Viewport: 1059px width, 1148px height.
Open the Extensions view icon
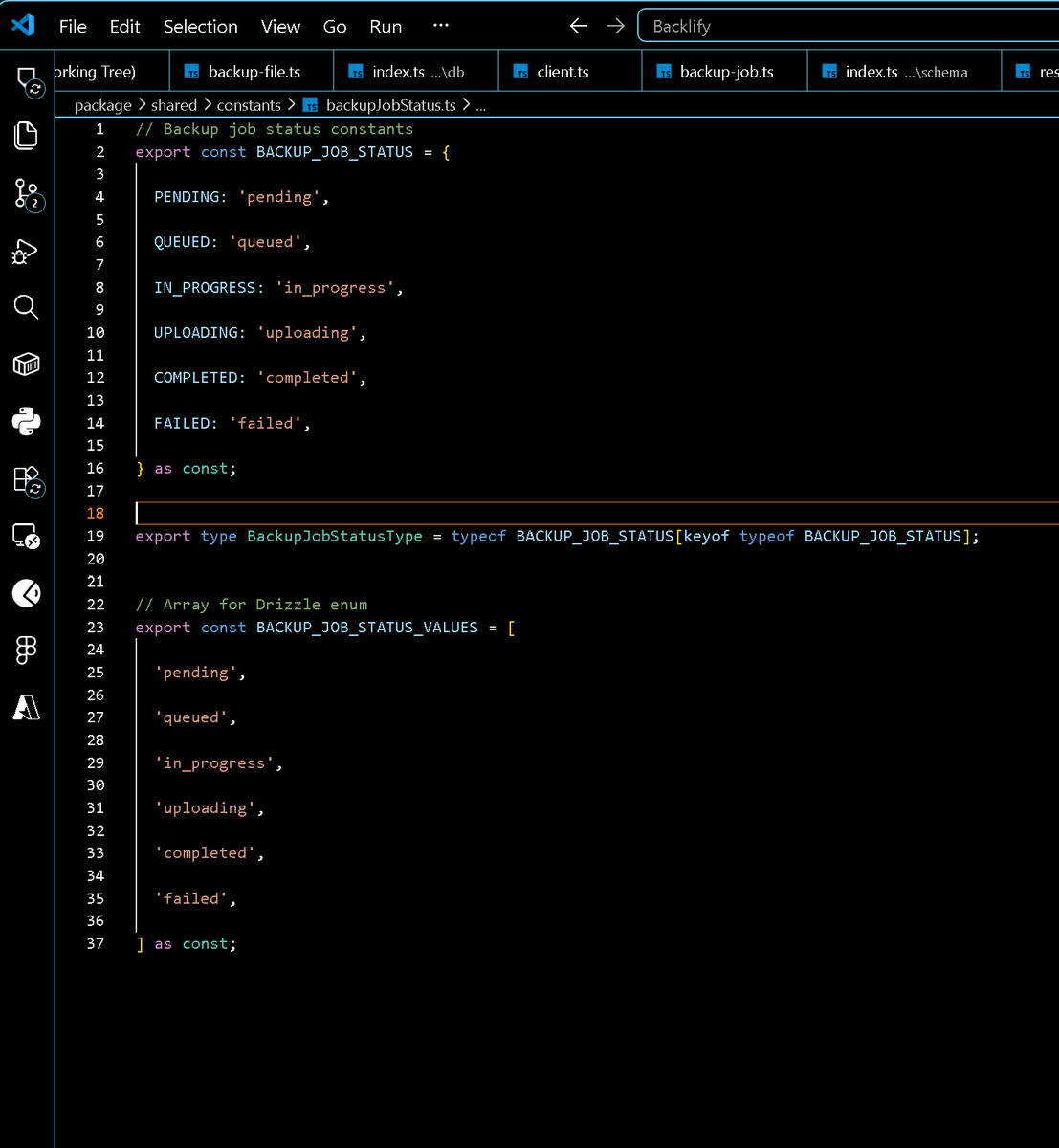coord(28,480)
